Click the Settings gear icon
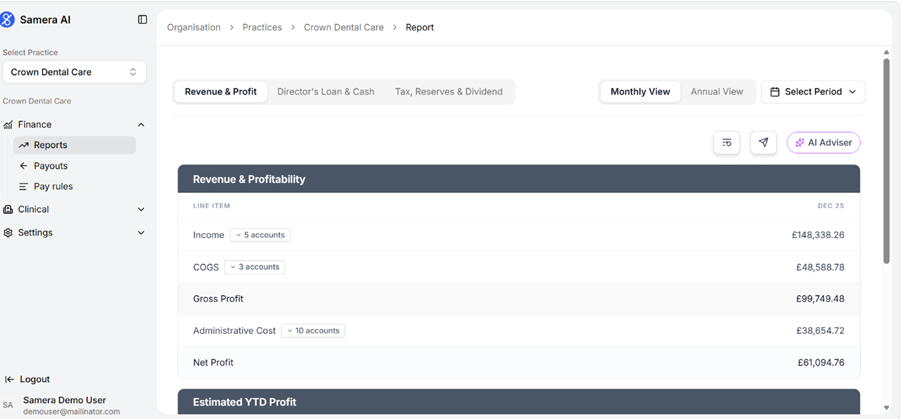 coord(8,233)
